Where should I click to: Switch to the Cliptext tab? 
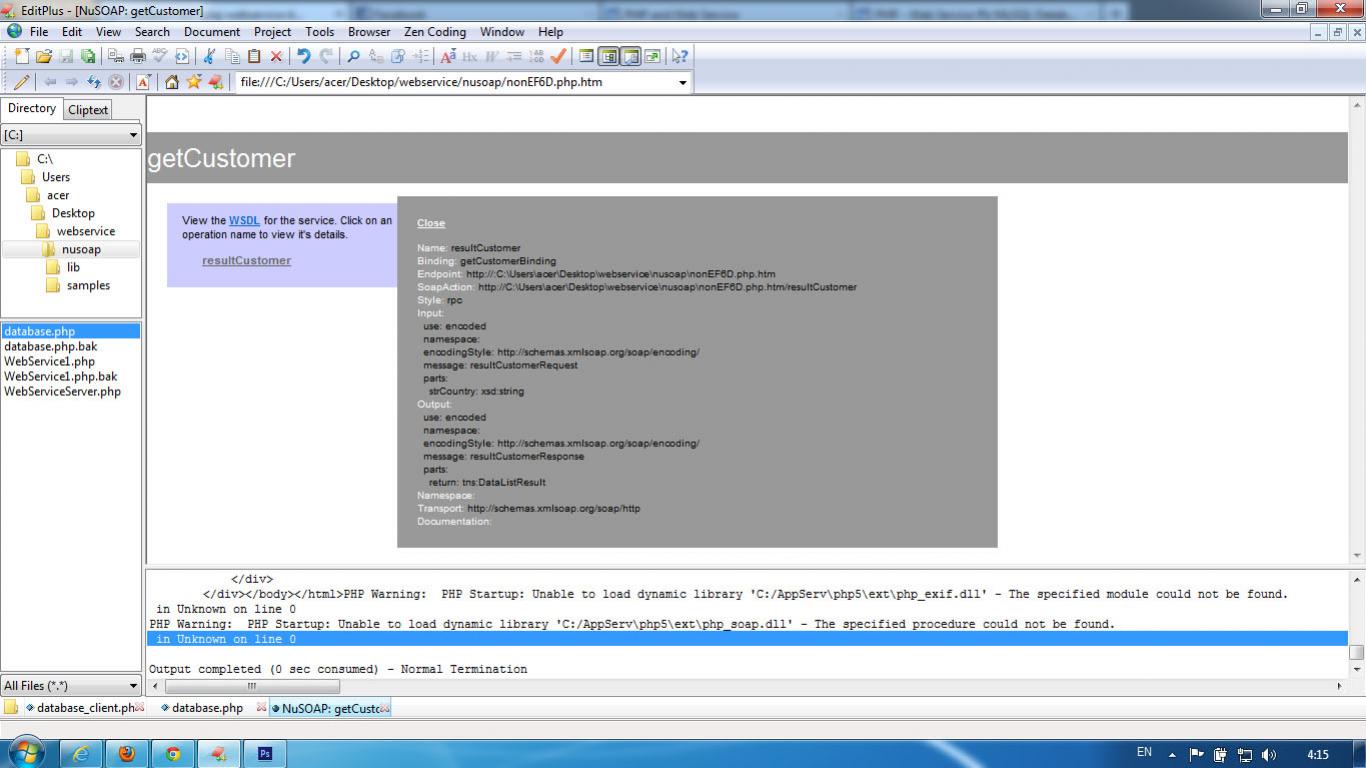click(x=88, y=110)
